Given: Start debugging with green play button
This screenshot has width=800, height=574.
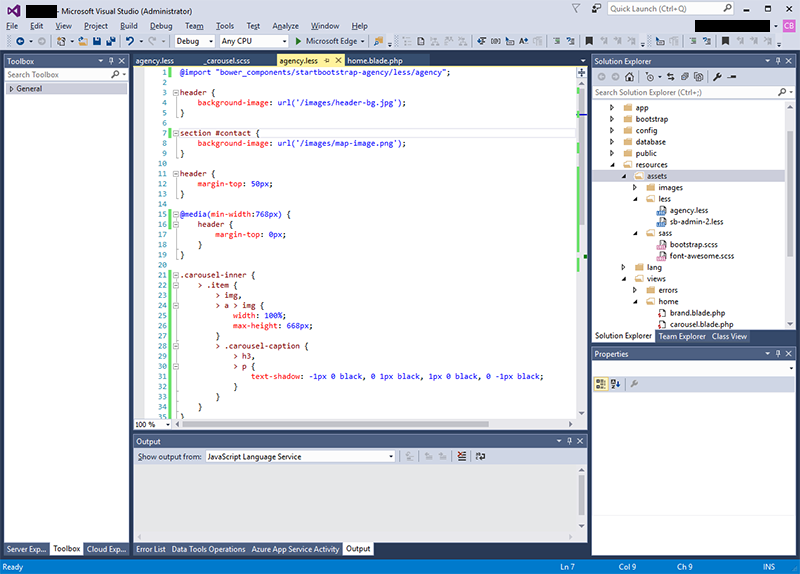Looking at the screenshot, I should [298, 41].
